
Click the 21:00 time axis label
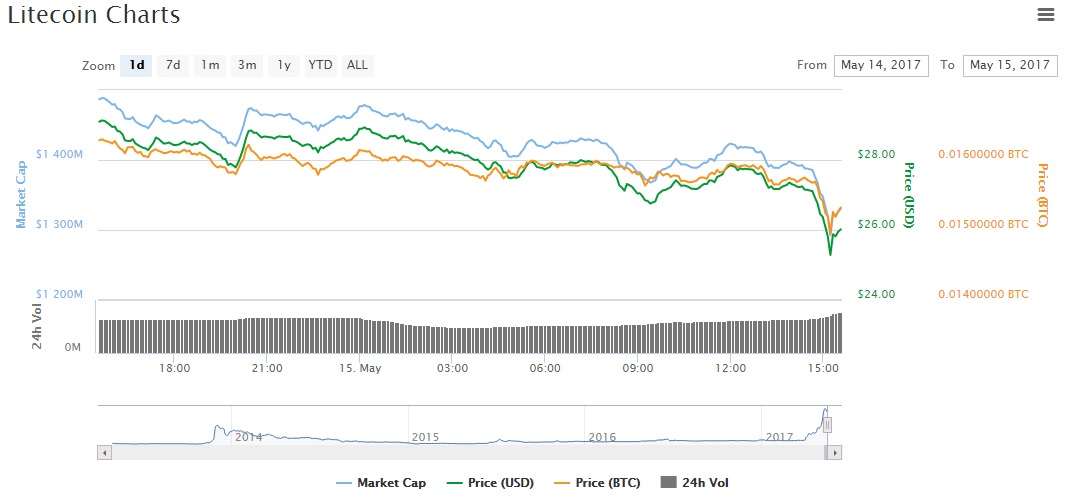click(267, 368)
